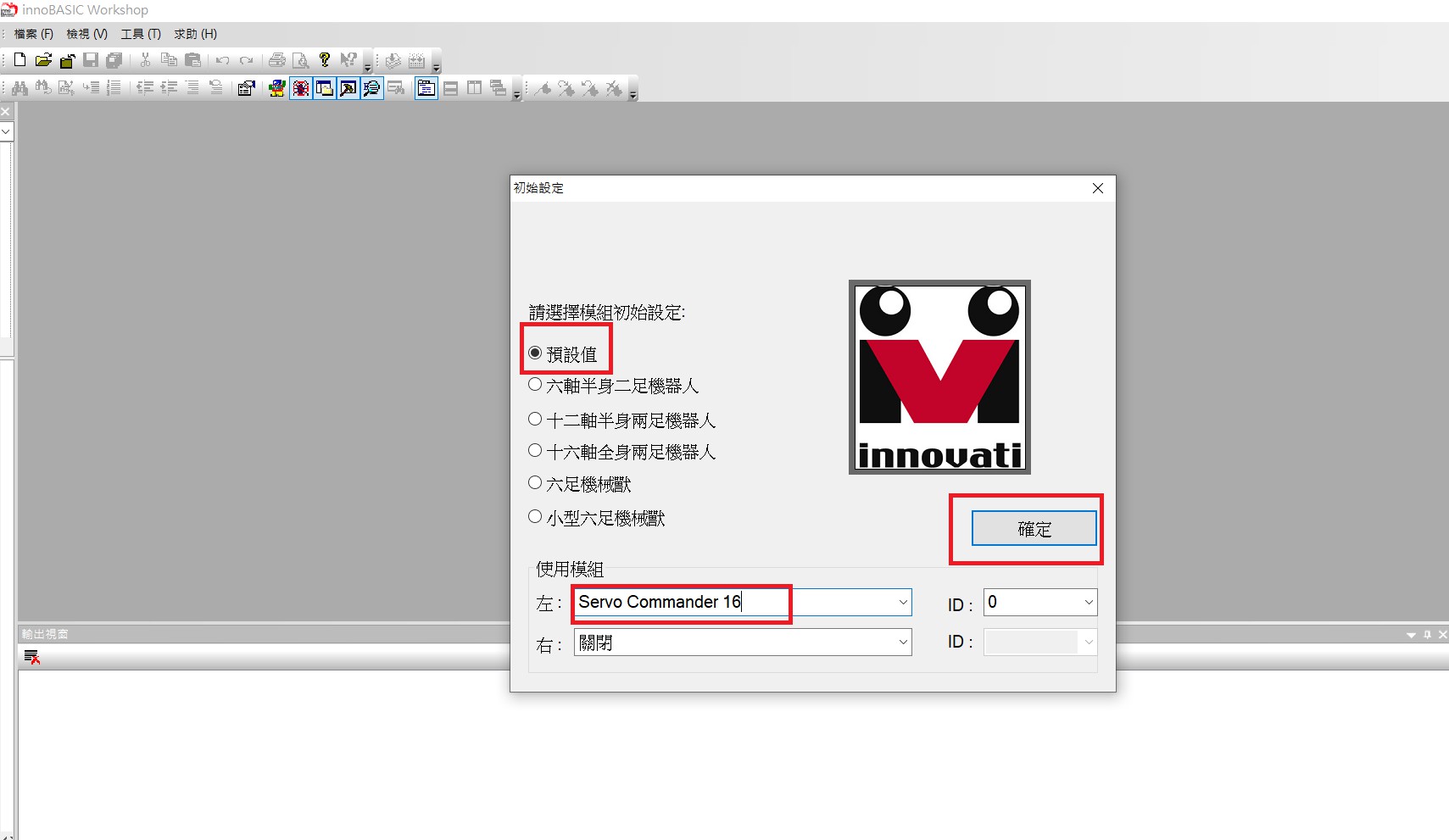1449x840 pixels.
Task: Click the cascade windows icon
Action: coord(499,88)
